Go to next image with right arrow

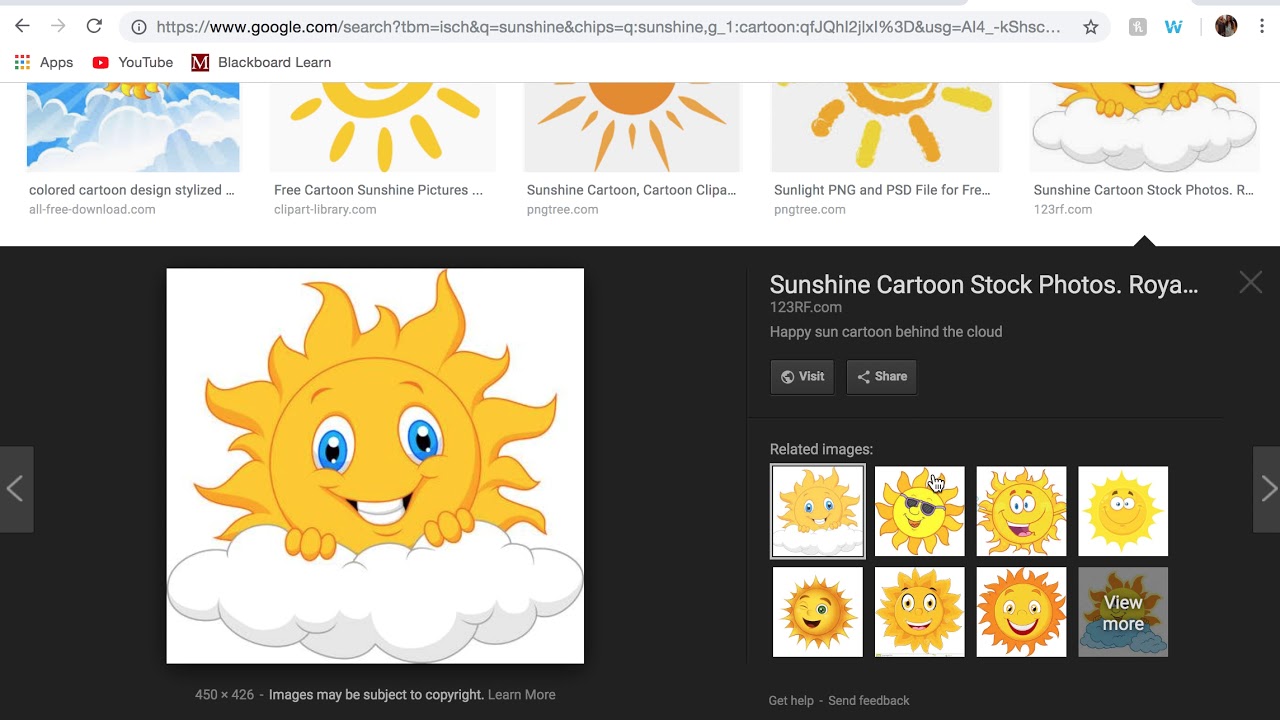click(1267, 489)
